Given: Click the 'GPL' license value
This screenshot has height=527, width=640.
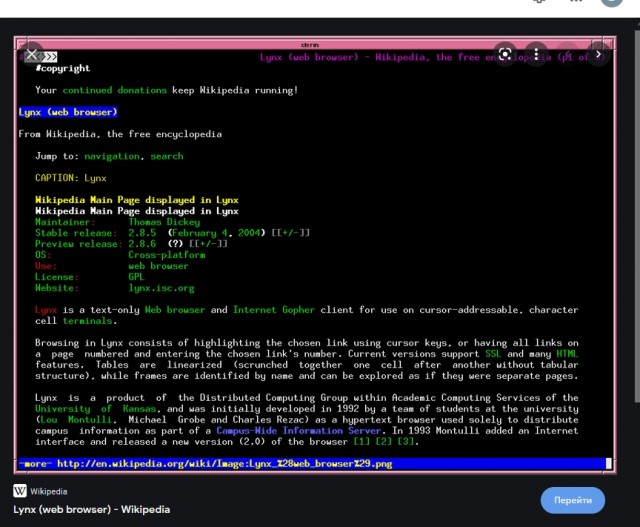Looking at the screenshot, I should [x=136, y=277].
